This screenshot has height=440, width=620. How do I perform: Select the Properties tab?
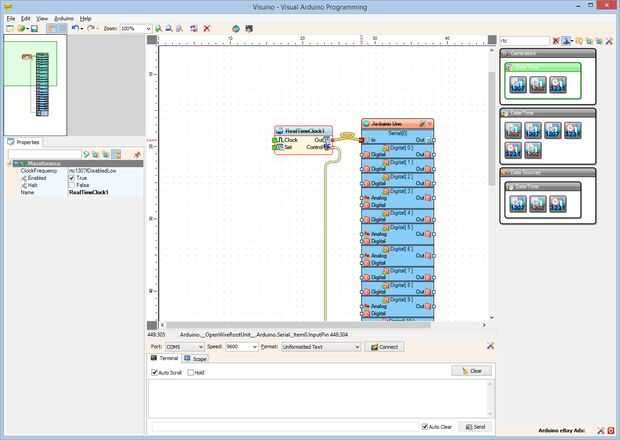(x=24, y=142)
